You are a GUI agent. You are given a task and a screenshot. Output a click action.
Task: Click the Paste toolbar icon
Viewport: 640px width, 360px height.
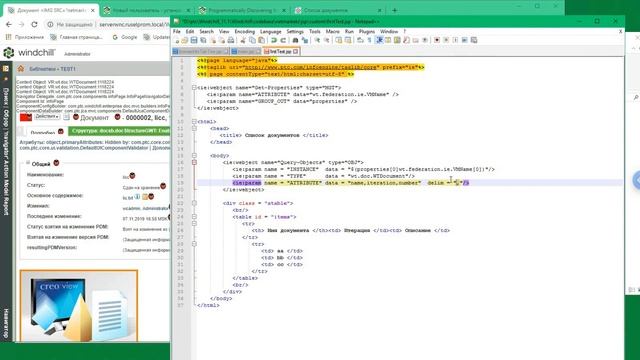(261, 40)
